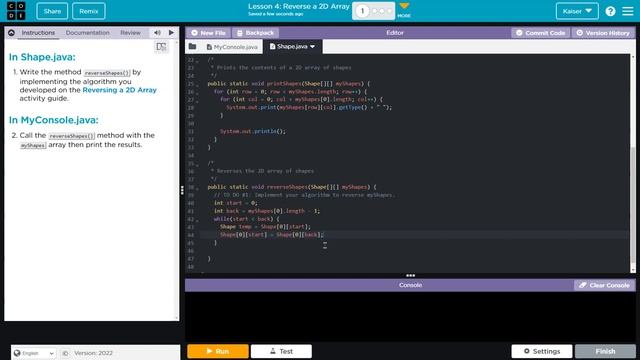Click the Remix button
The height and width of the screenshot is (360, 640).
point(89,11)
